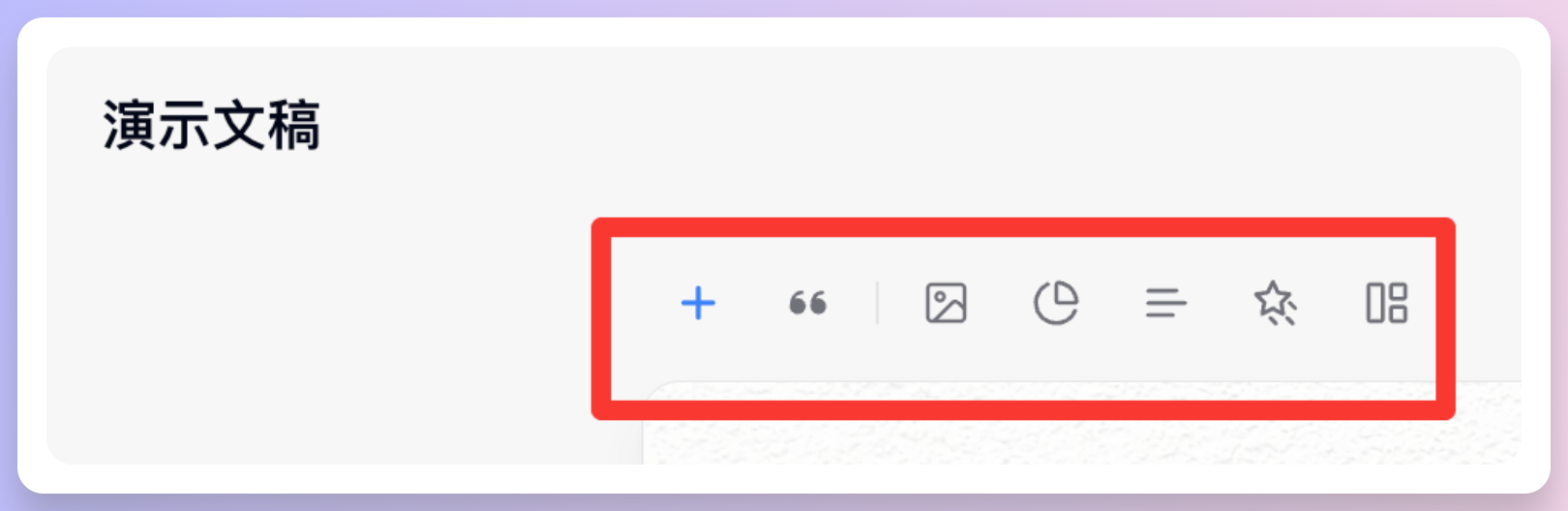Image resolution: width=1568 pixels, height=511 pixels.
Task: Insert a picture with the image icon
Action: pos(946,303)
